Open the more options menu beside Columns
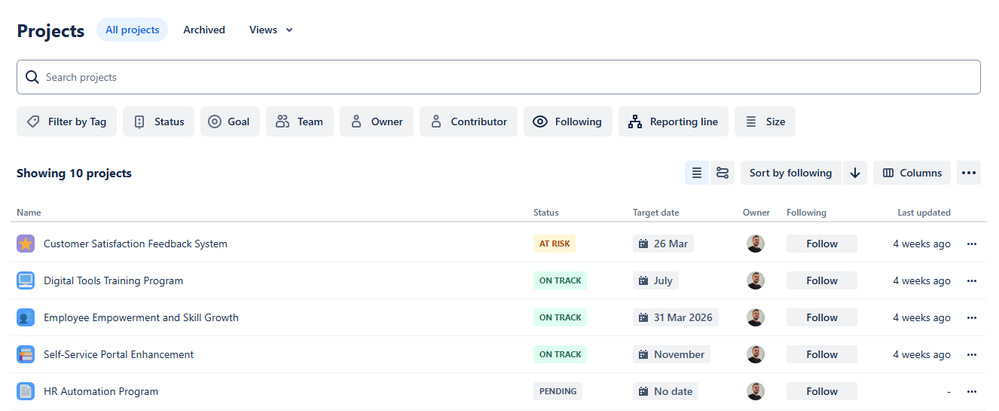The height and width of the screenshot is (411, 999). [x=968, y=173]
